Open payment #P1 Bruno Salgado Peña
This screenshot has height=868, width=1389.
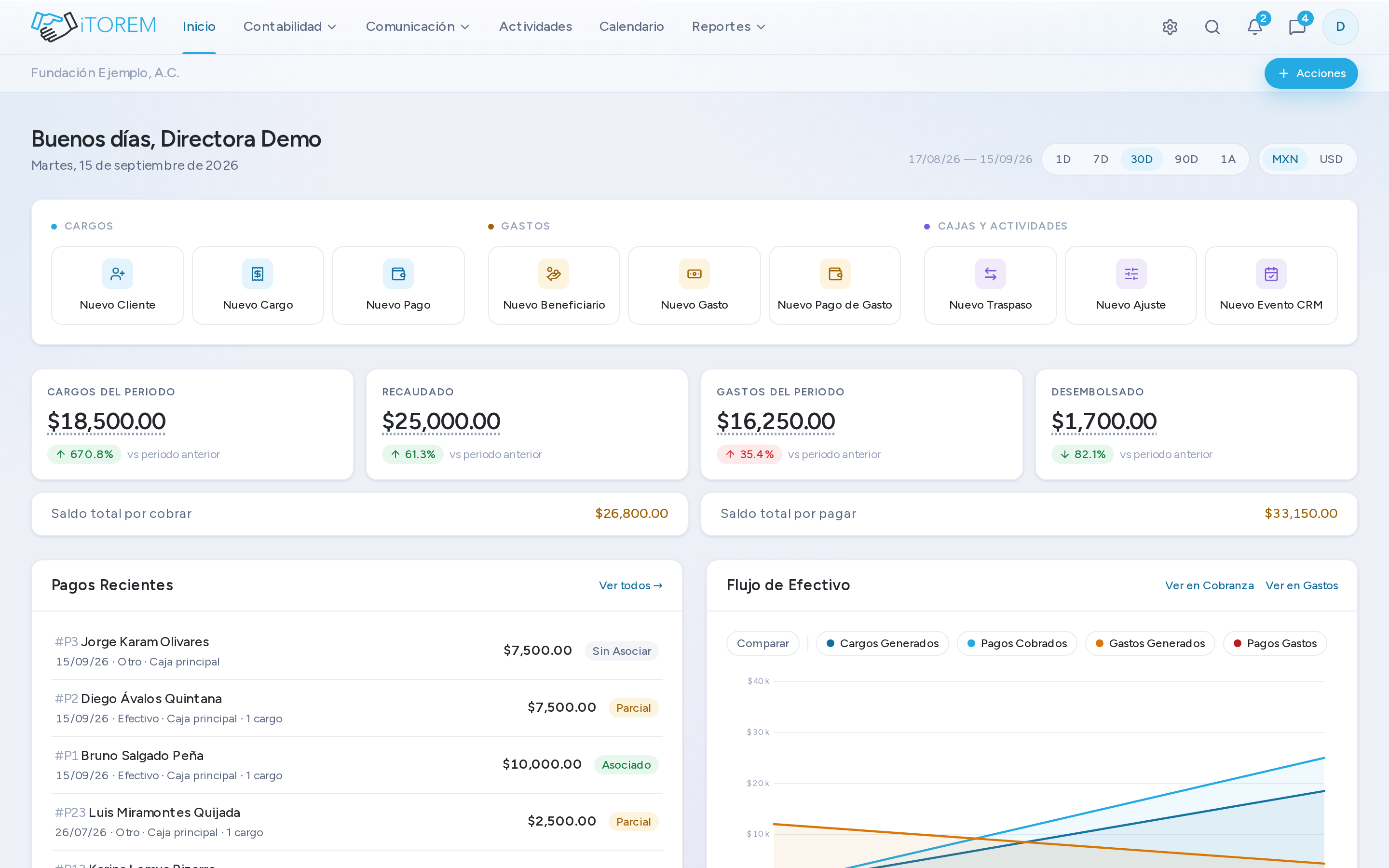click(356, 765)
